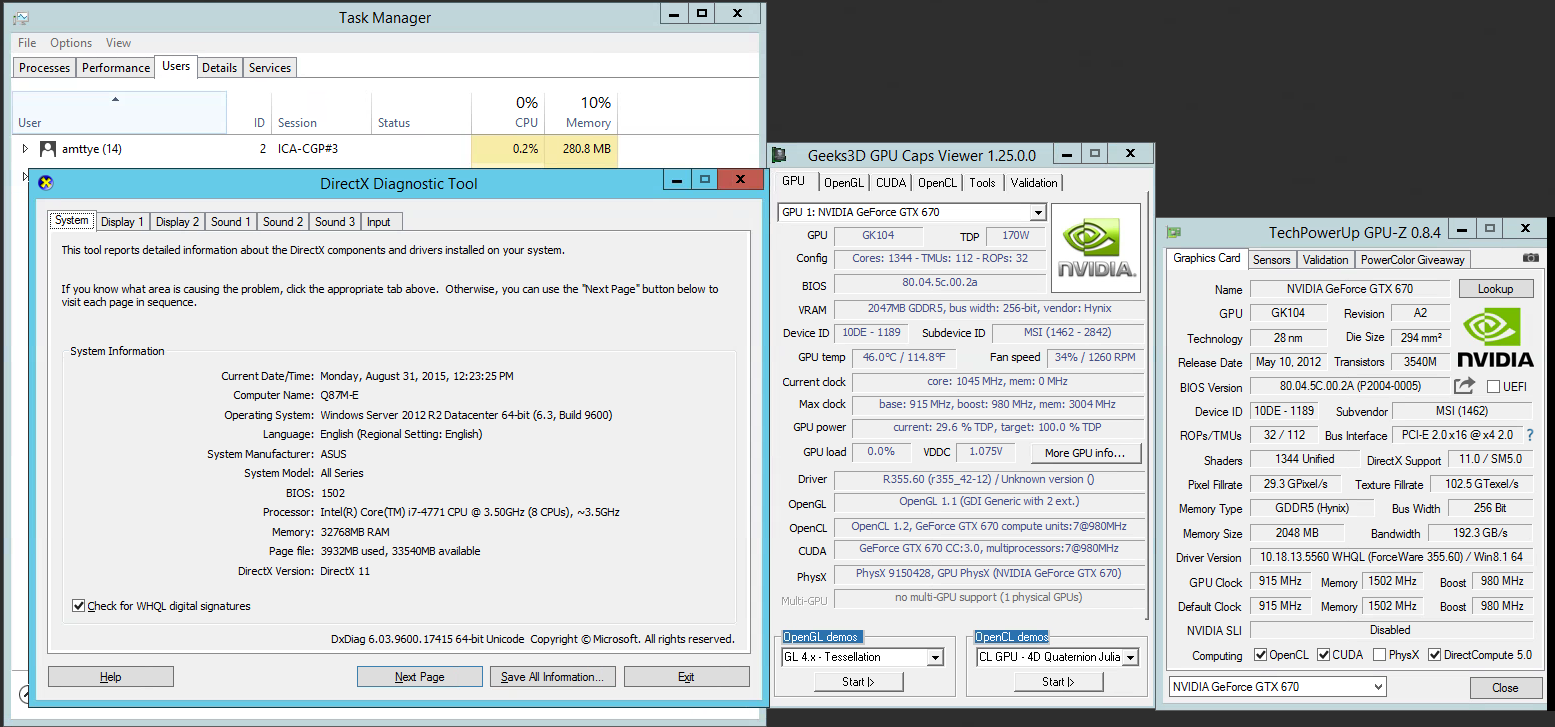The image size is (1555, 727).
Task: Click the GPU-Z Name field NVIDIA GeForce GTX 670
Action: pos(1349,289)
